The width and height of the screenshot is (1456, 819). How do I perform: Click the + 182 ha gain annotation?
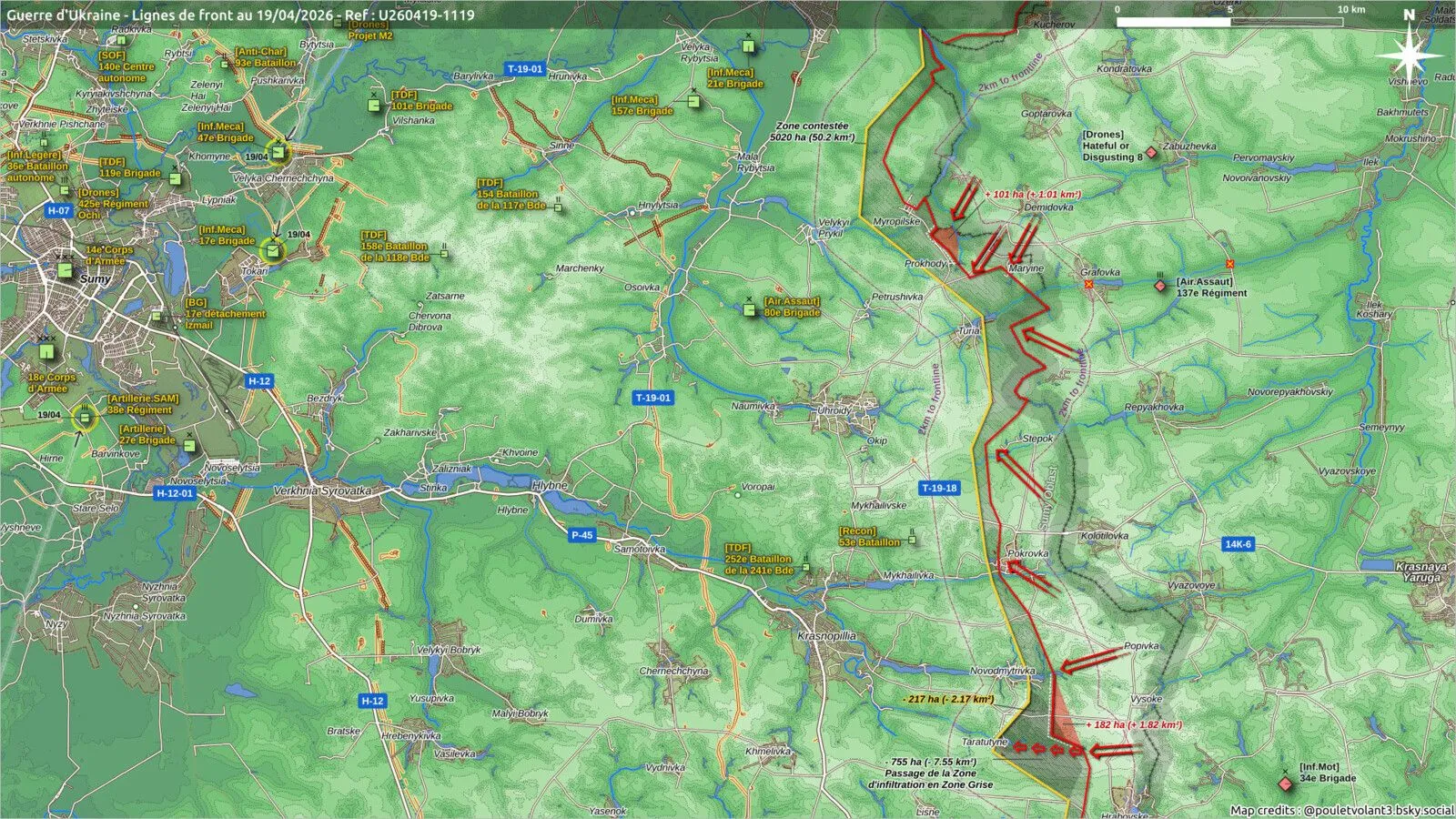point(1134,724)
